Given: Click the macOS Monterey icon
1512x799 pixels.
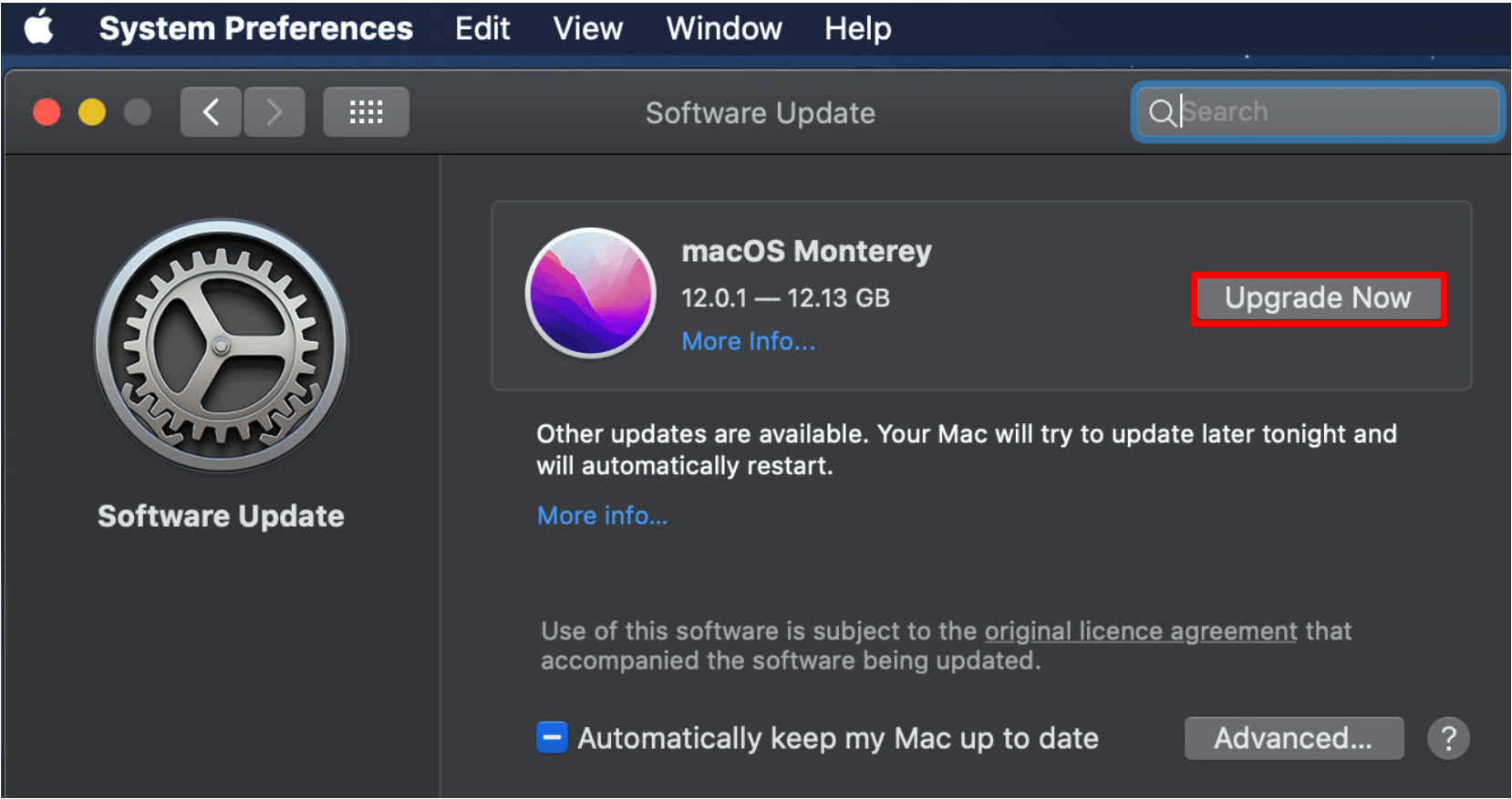Looking at the screenshot, I should tap(591, 293).
